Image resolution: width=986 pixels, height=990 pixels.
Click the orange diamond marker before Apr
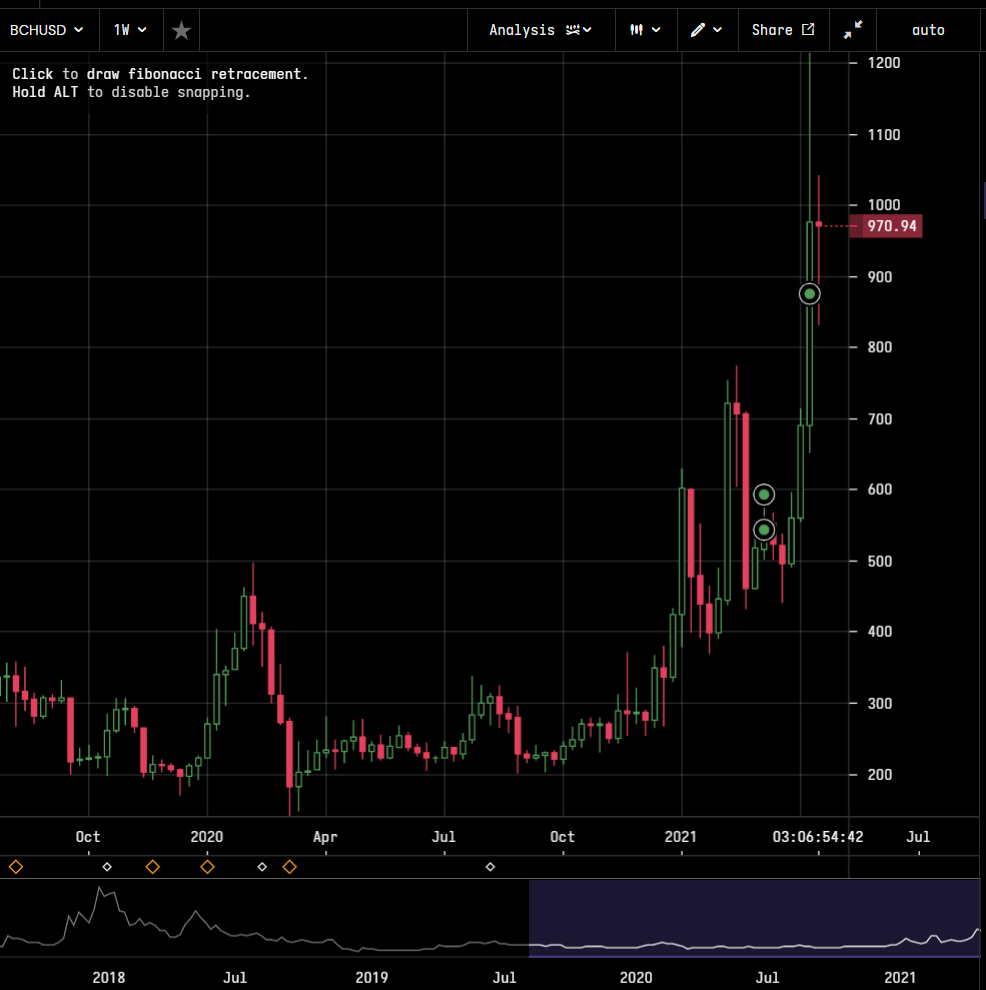point(289,867)
